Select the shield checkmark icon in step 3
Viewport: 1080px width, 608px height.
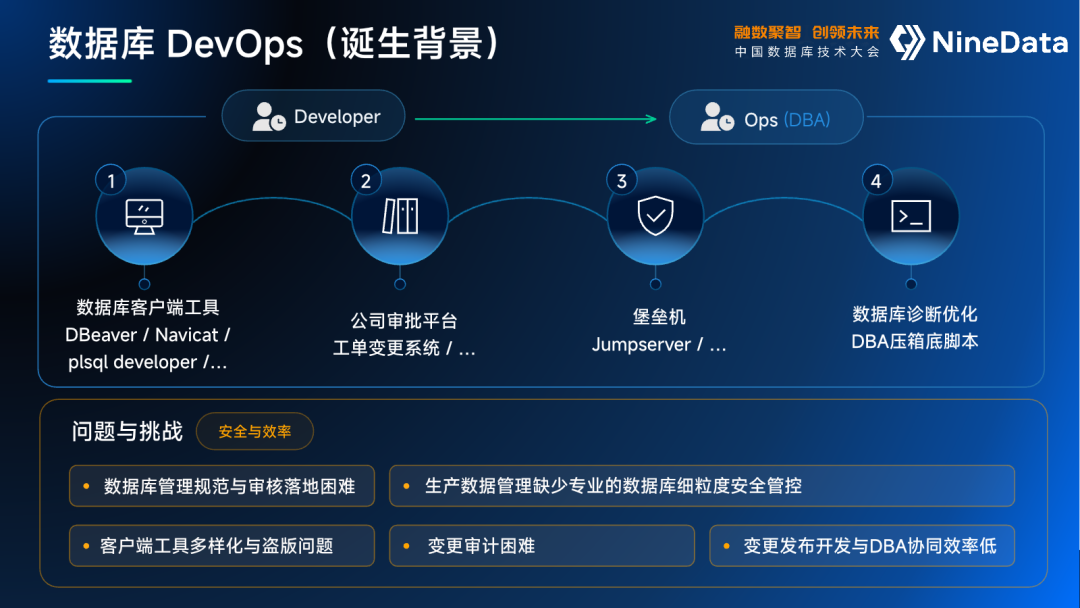[656, 216]
